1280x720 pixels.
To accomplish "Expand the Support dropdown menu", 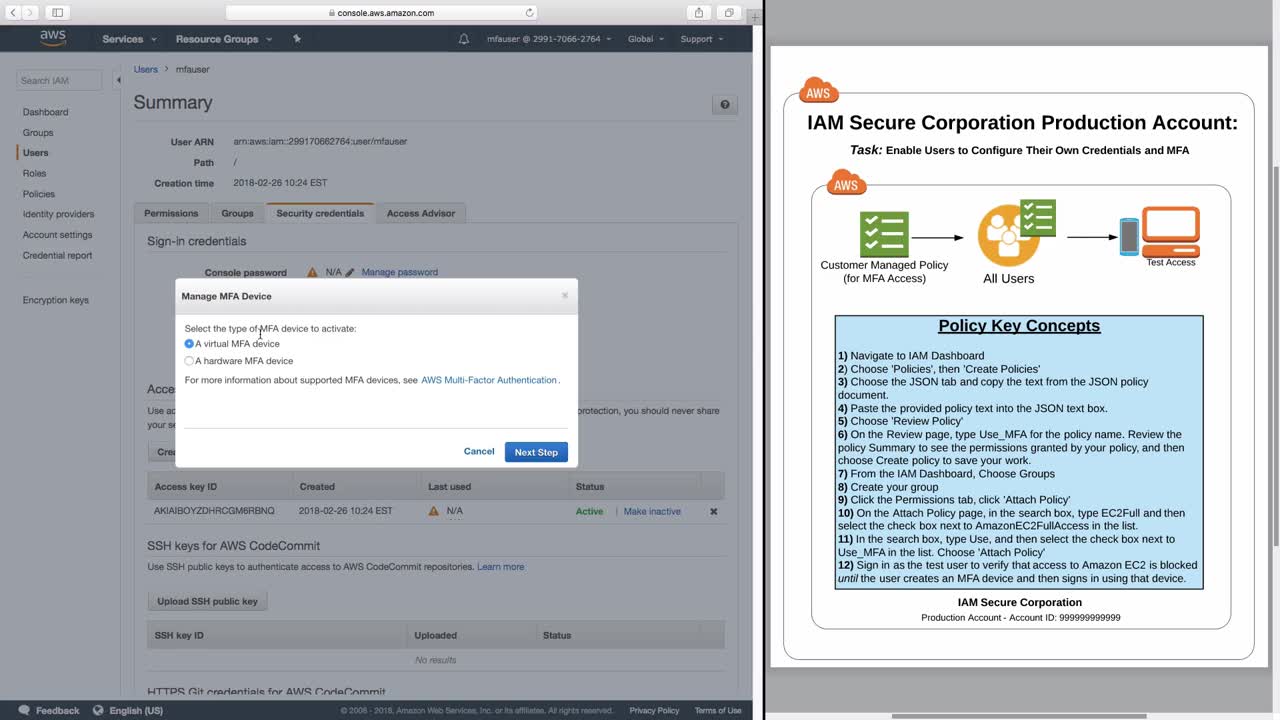I will 702,39.
